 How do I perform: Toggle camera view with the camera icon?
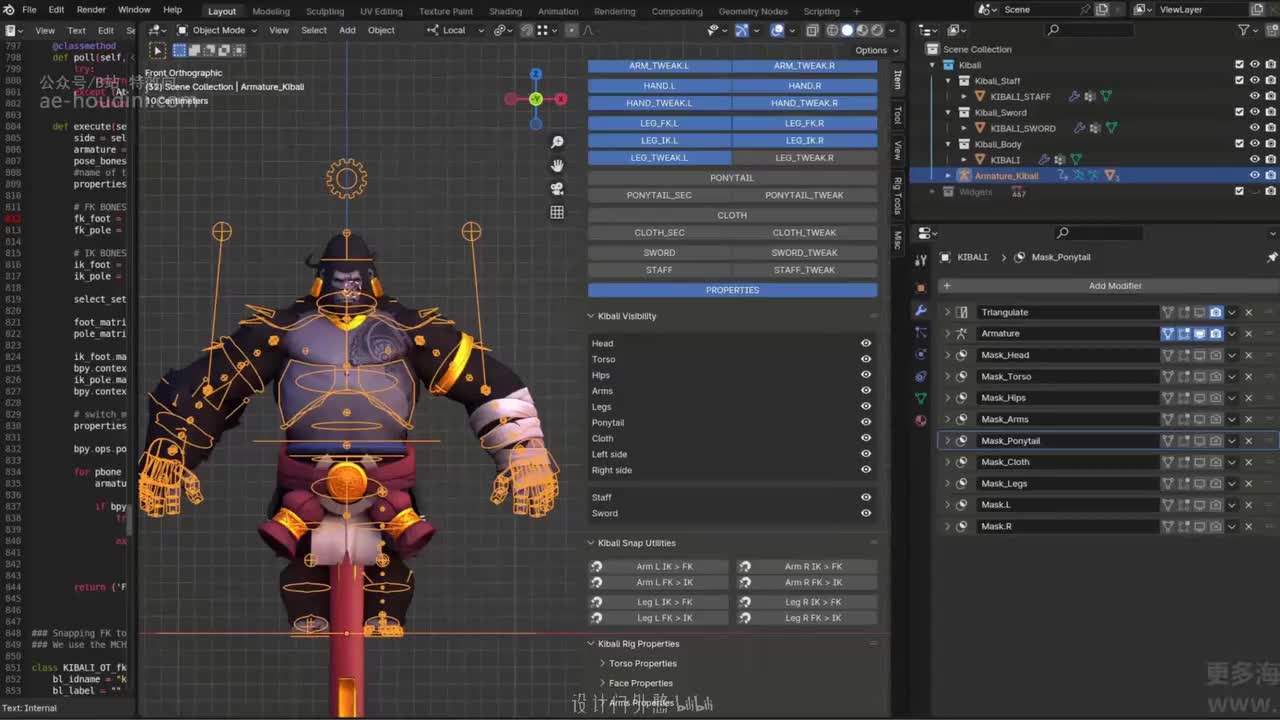click(x=557, y=188)
